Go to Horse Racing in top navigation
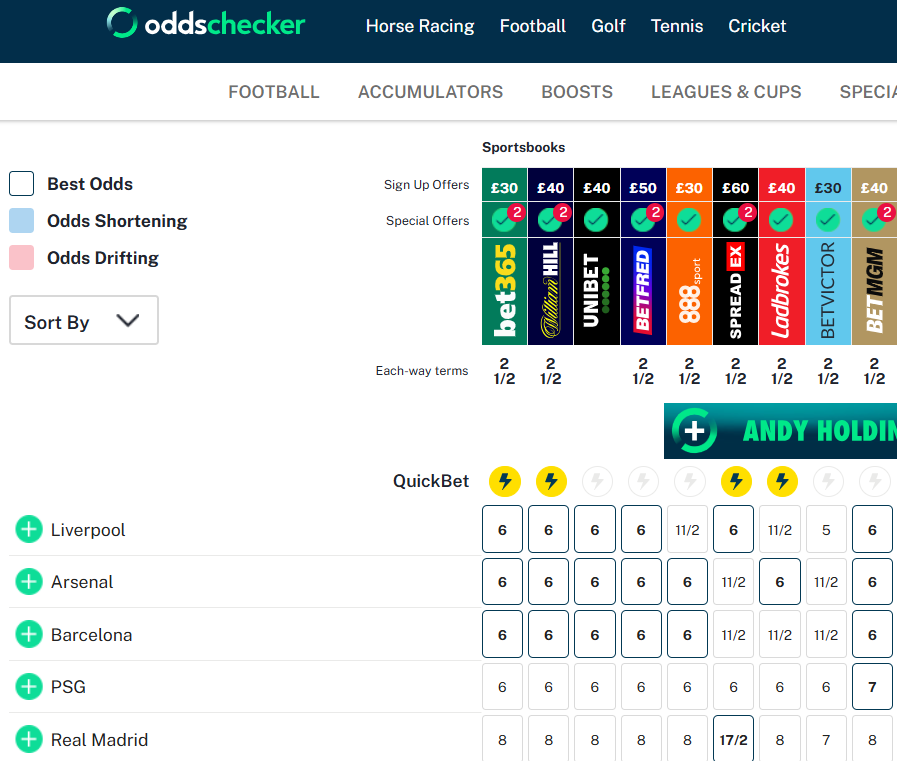Viewport: 897px width, 761px height. (x=420, y=26)
